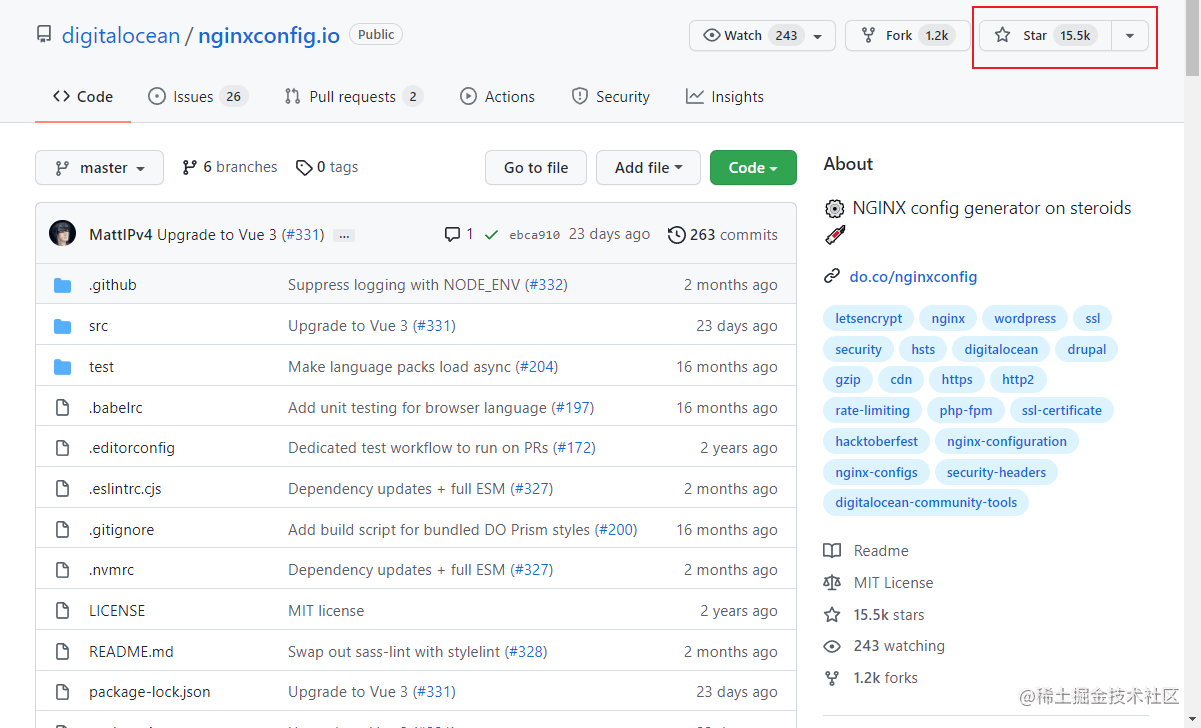Select digitalocean-community-tools topic tag
Screen dimensions: 1201x728
(x=926, y=503)
